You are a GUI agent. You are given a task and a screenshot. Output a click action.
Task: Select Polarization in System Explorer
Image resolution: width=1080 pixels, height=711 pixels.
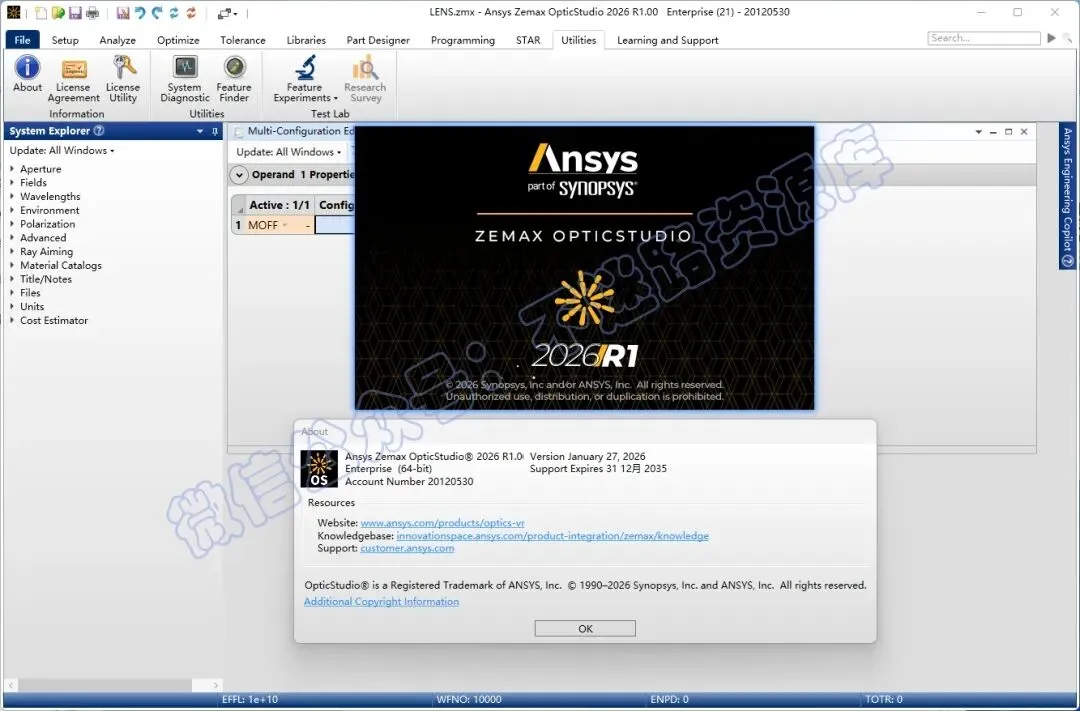(48, 224)
